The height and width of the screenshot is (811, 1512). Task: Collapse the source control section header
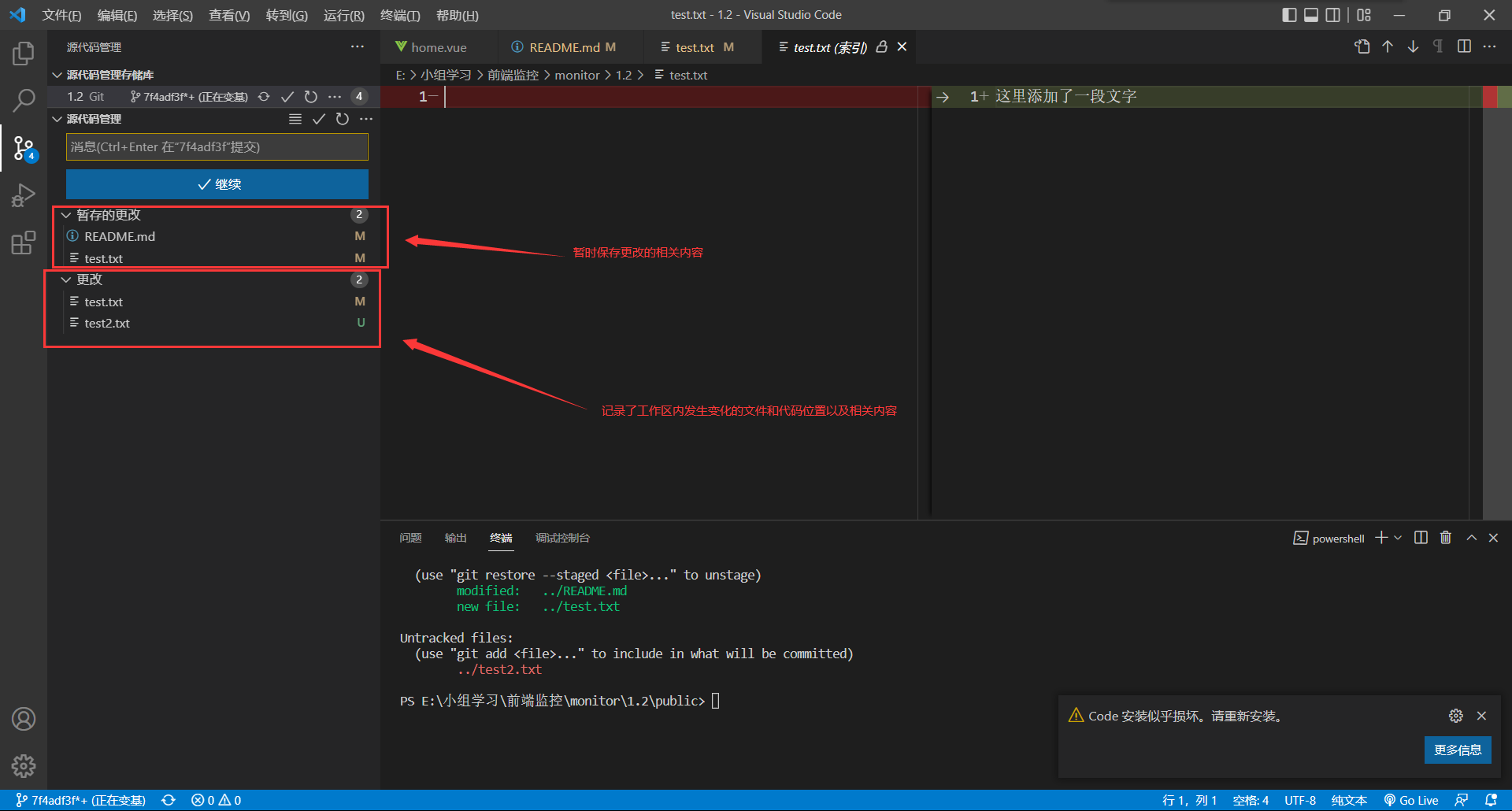[57, 119]
